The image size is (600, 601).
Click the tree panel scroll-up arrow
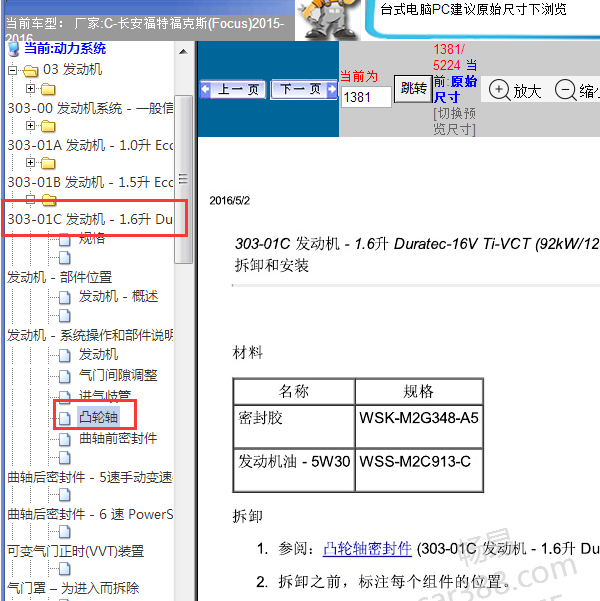coord(183,51)
